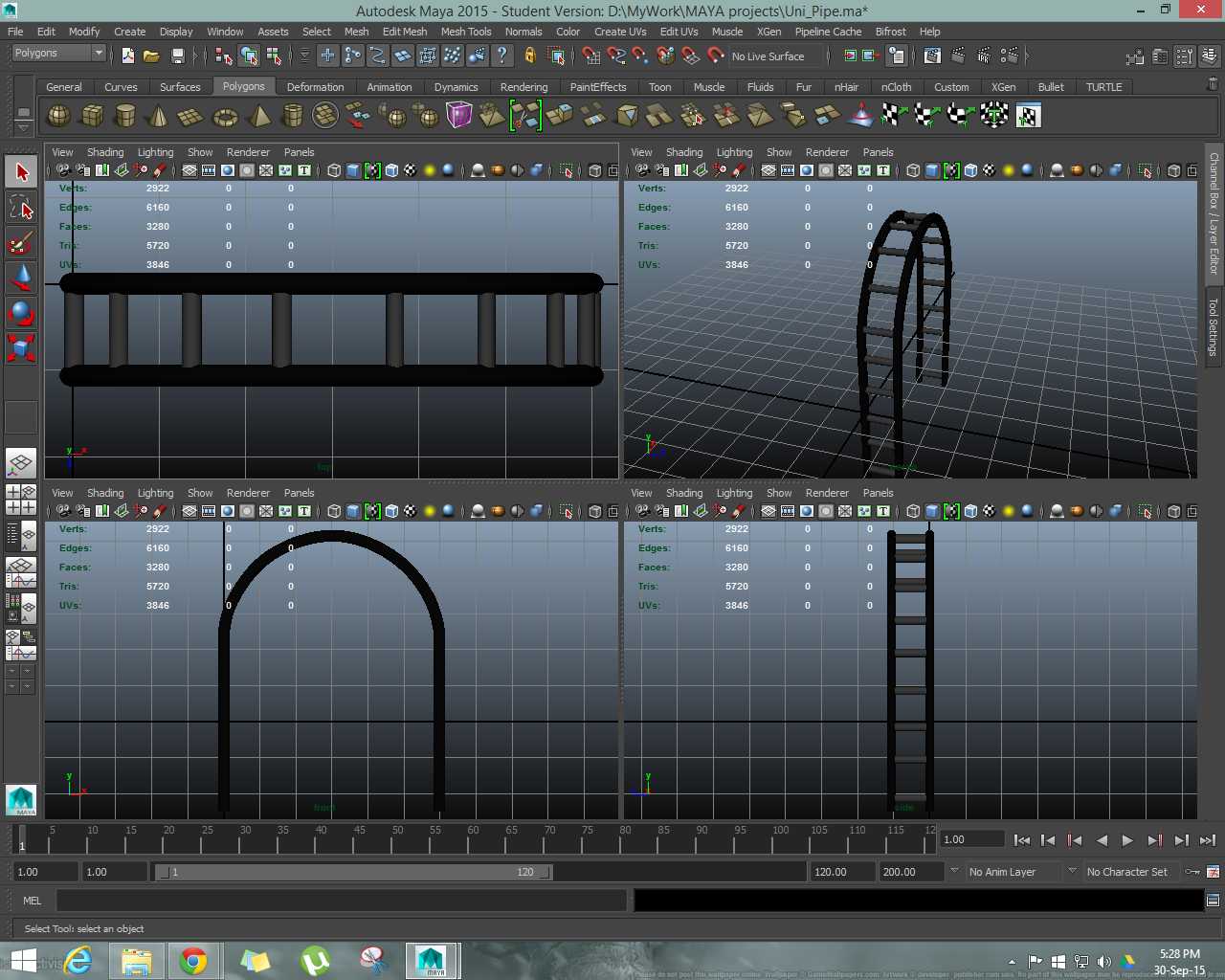Create a polygon sphere from the shelf
The height and width of the screenshot is (980, 1225).
(58, 116)
